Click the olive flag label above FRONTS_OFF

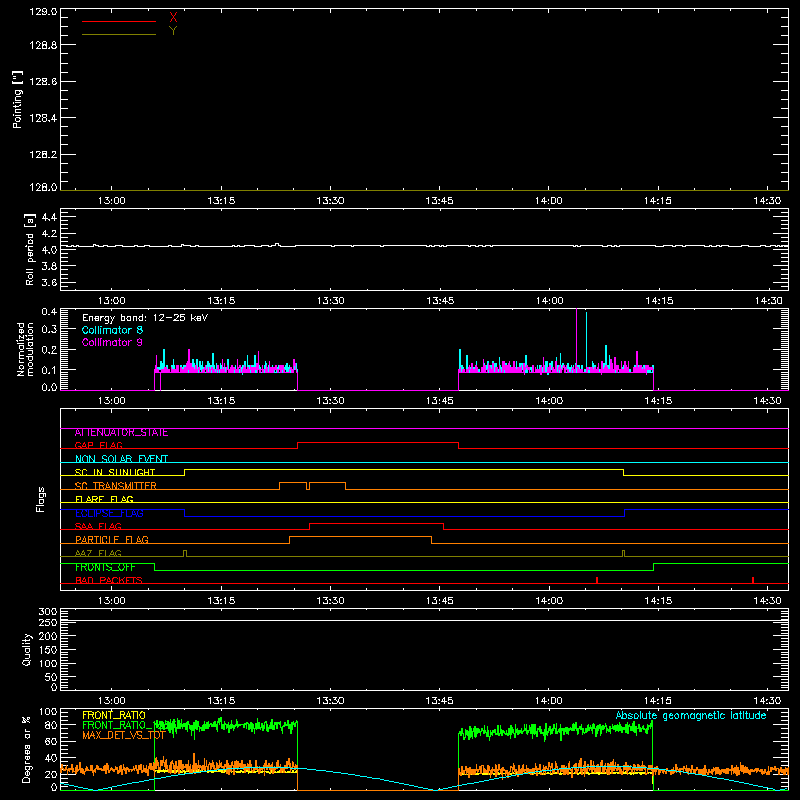[98, 553]
